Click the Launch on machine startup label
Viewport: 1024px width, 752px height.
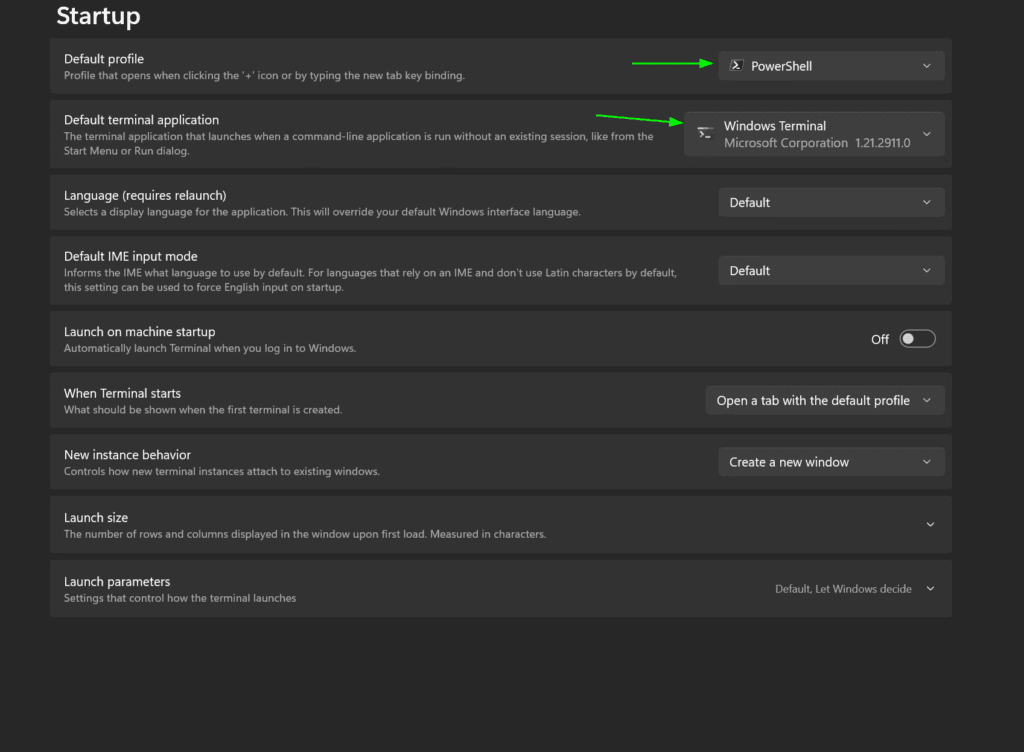pos(139,332)
